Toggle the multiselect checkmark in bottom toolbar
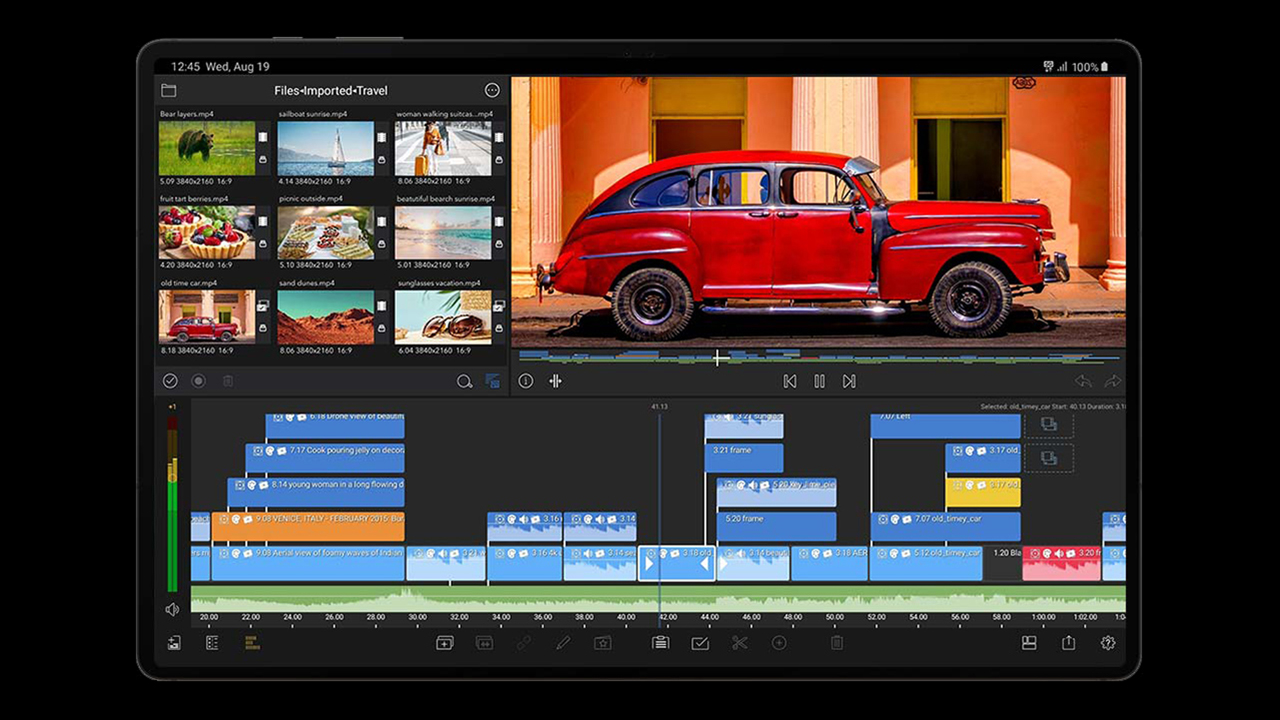The height and width of the screenshot is (720, 1280). pyautogui.click(x=700, y=643)
